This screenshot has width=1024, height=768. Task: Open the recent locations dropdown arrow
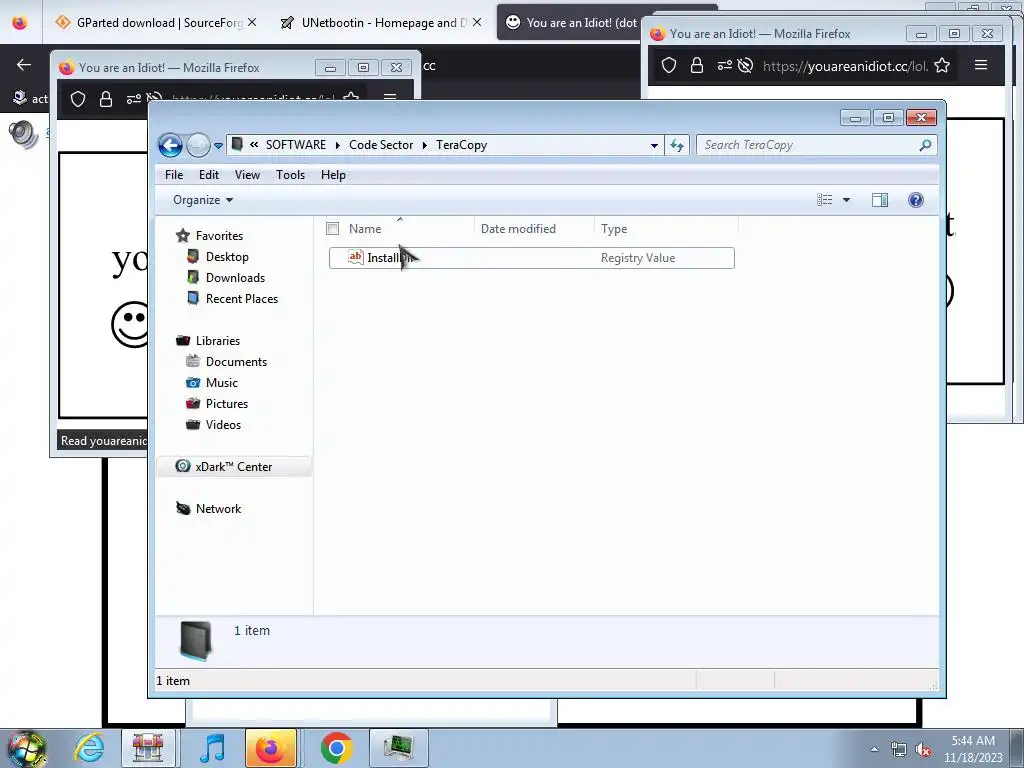coord(218,146)
